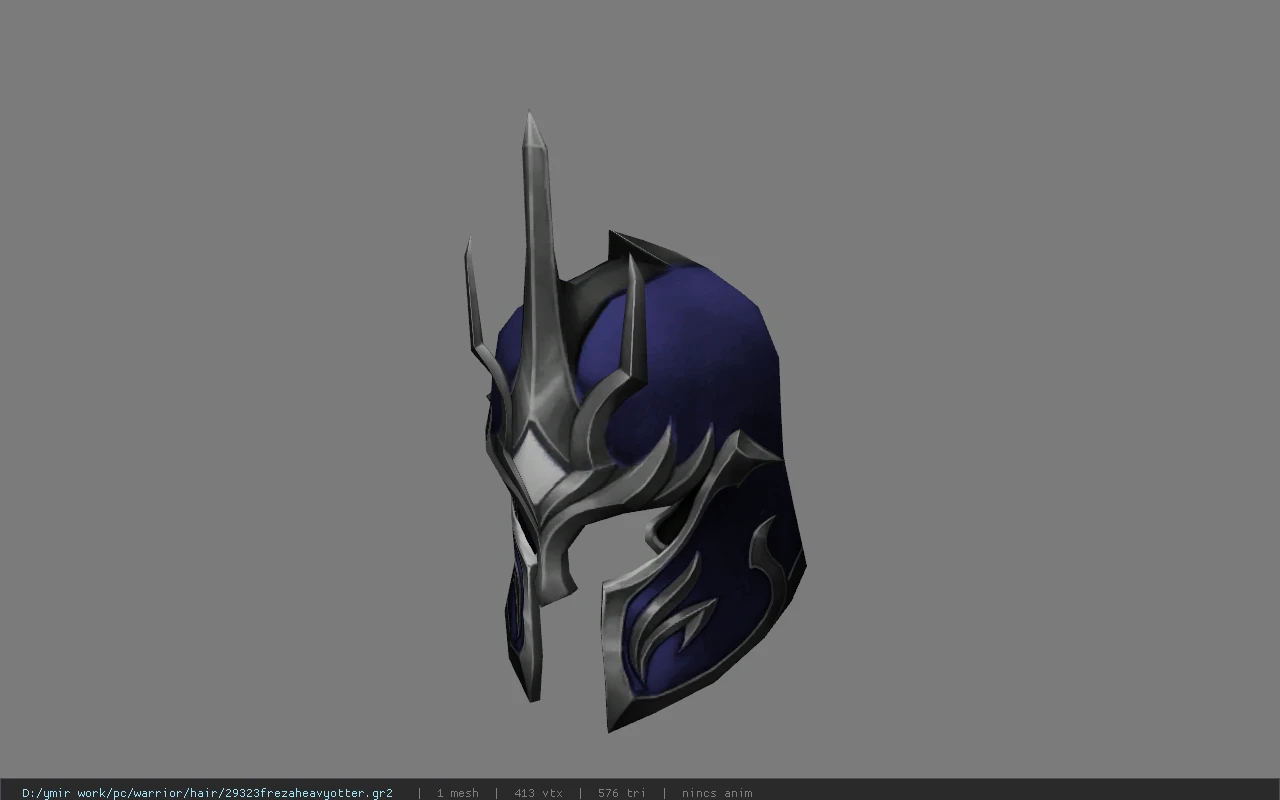The image size is (1280, 800).
Task: Click the '413 vtx' vertex count
Action: [x=538, y=793]
